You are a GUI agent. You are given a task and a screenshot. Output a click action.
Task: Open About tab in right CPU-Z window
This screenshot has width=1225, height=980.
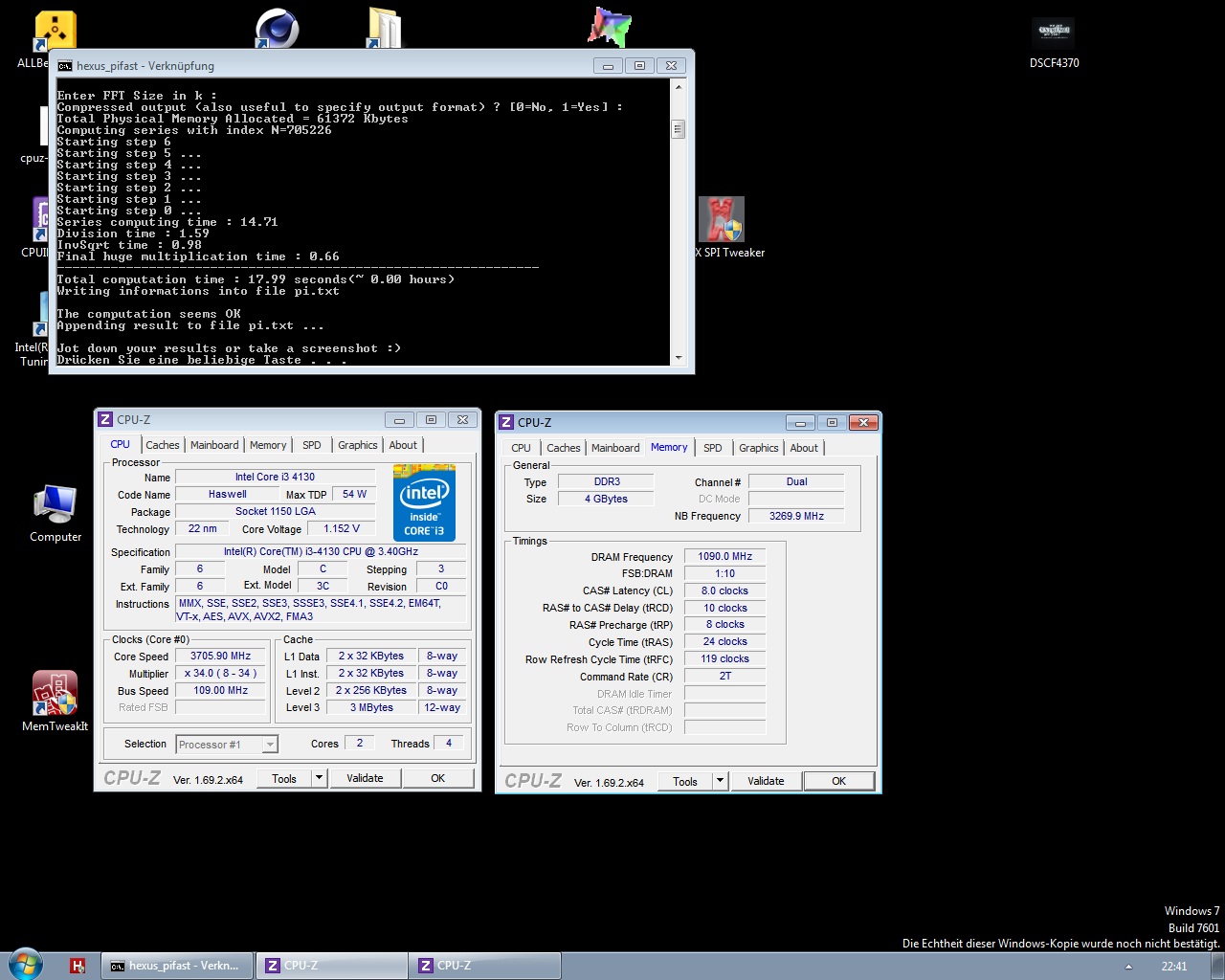point(804,448)
